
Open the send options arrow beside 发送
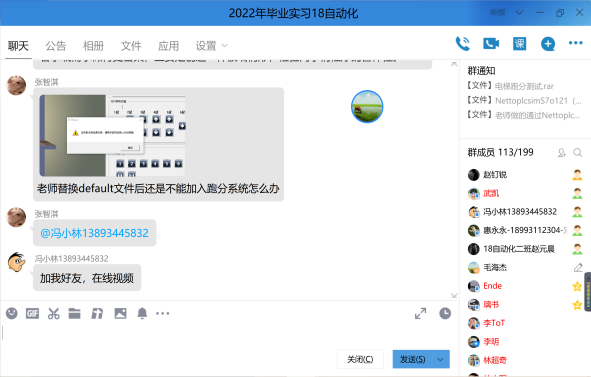coord(440,359)
